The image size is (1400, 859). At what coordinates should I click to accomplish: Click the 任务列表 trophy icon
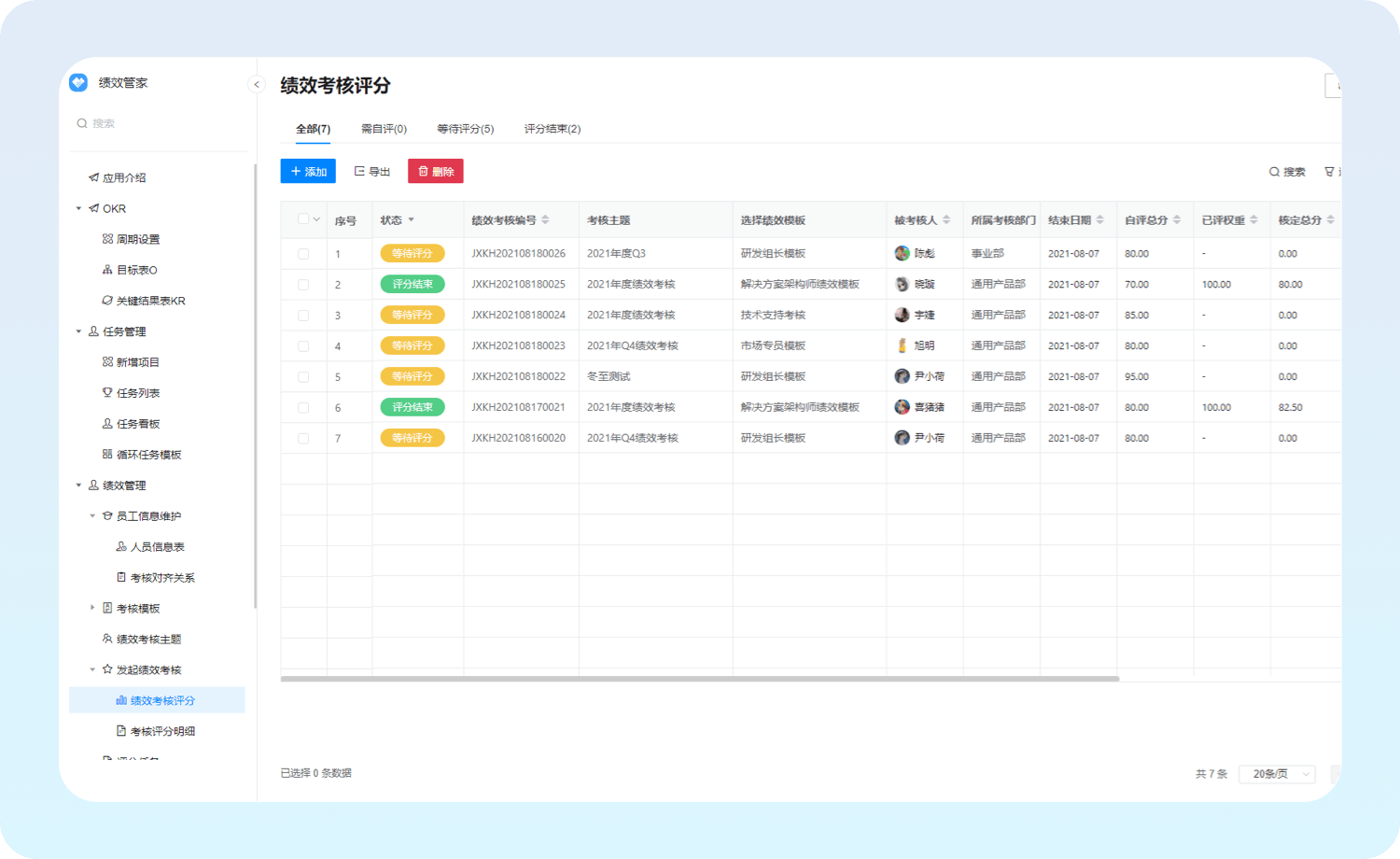tap(107, 393)
